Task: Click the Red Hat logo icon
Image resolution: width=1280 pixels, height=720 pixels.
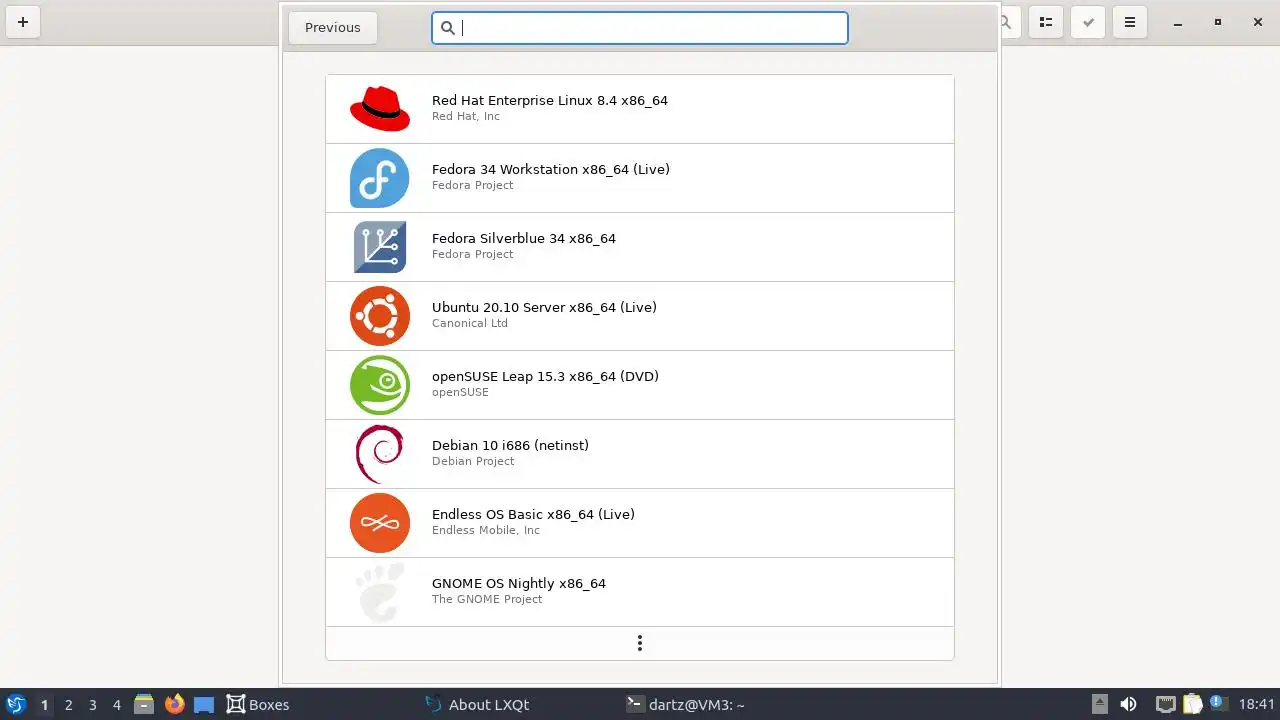Action: pos(380,109)
